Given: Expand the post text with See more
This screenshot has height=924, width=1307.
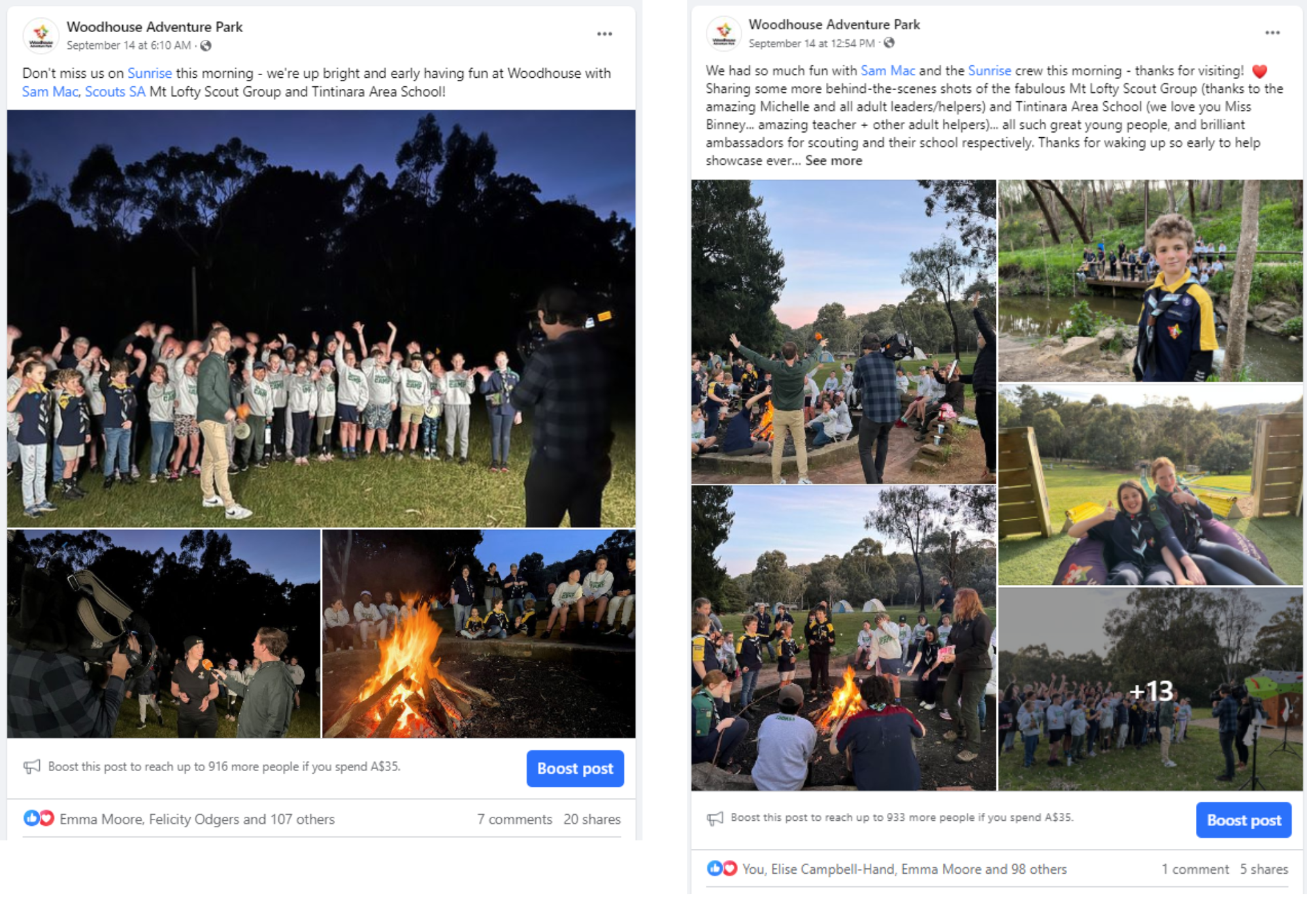Looking at the screenshot, I should point(833,161).
